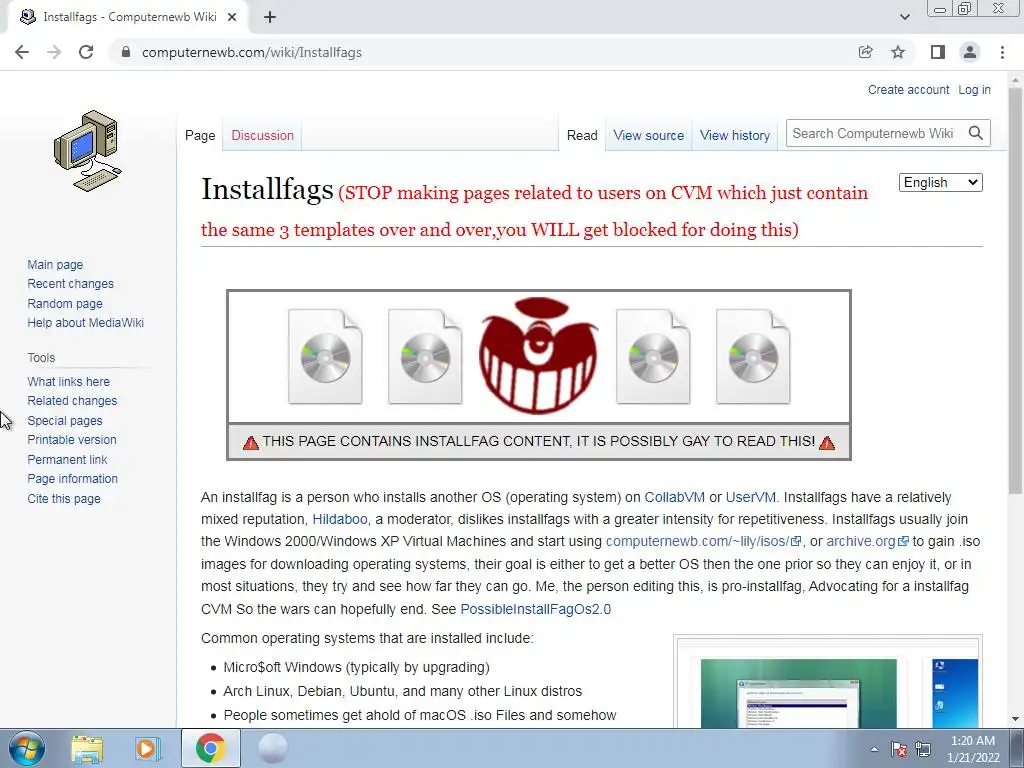
Task: Close the Installfags browser tab
Action: point(232,18)
